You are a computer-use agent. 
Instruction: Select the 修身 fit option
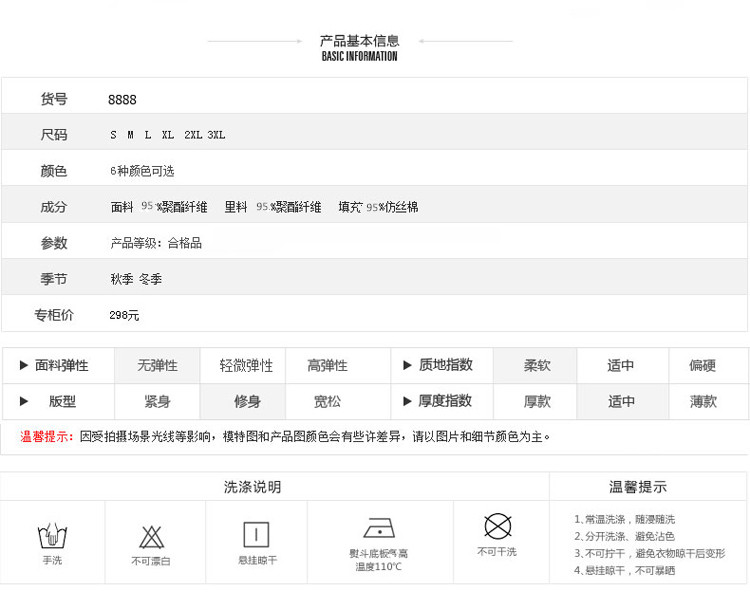(x=247, y=401)
